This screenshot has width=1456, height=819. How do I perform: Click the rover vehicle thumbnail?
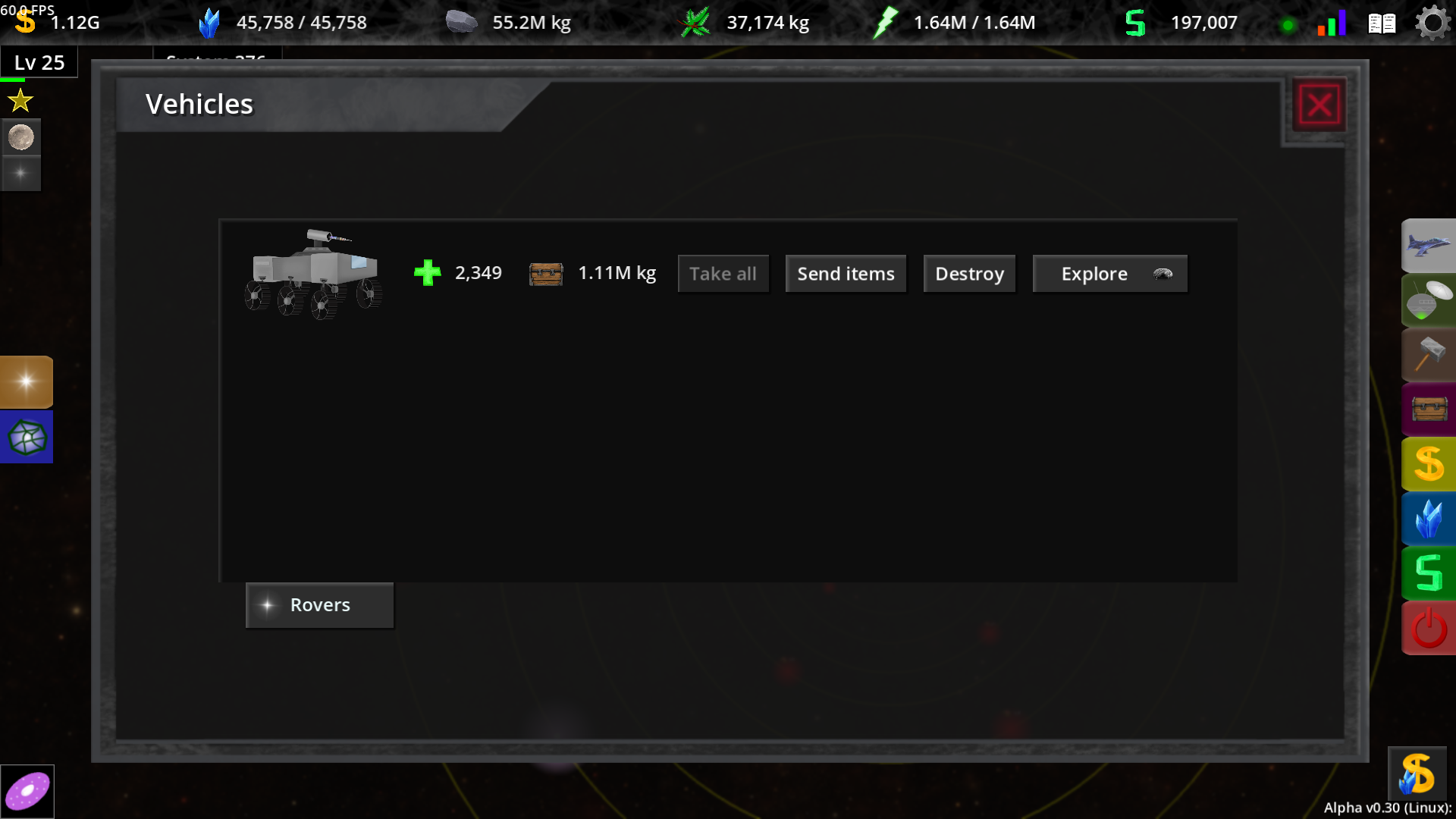tap(314, 274)
